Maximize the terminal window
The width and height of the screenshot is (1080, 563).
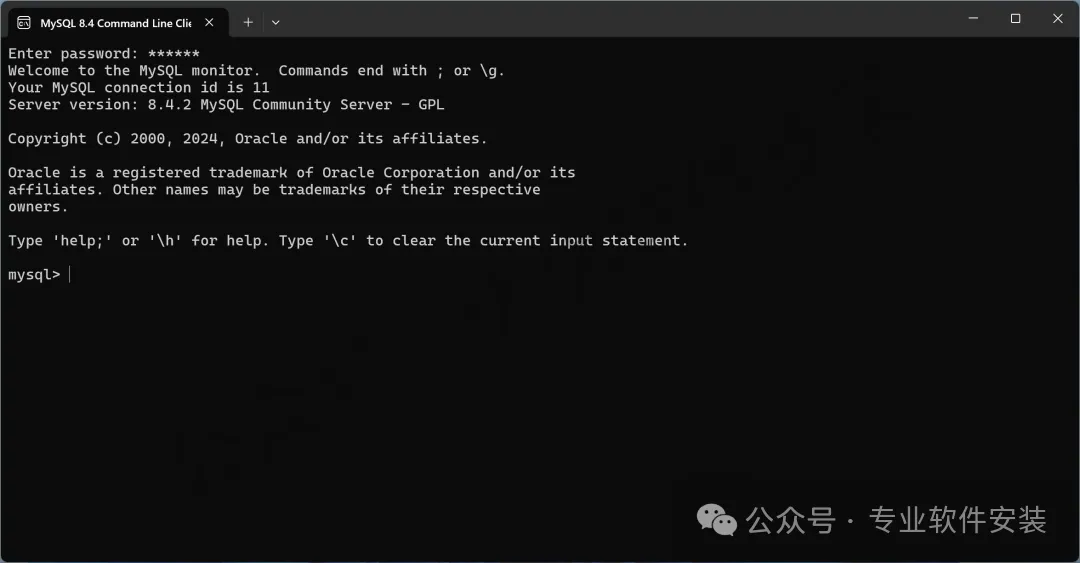pyautogui.click(x=1015, y=19)
